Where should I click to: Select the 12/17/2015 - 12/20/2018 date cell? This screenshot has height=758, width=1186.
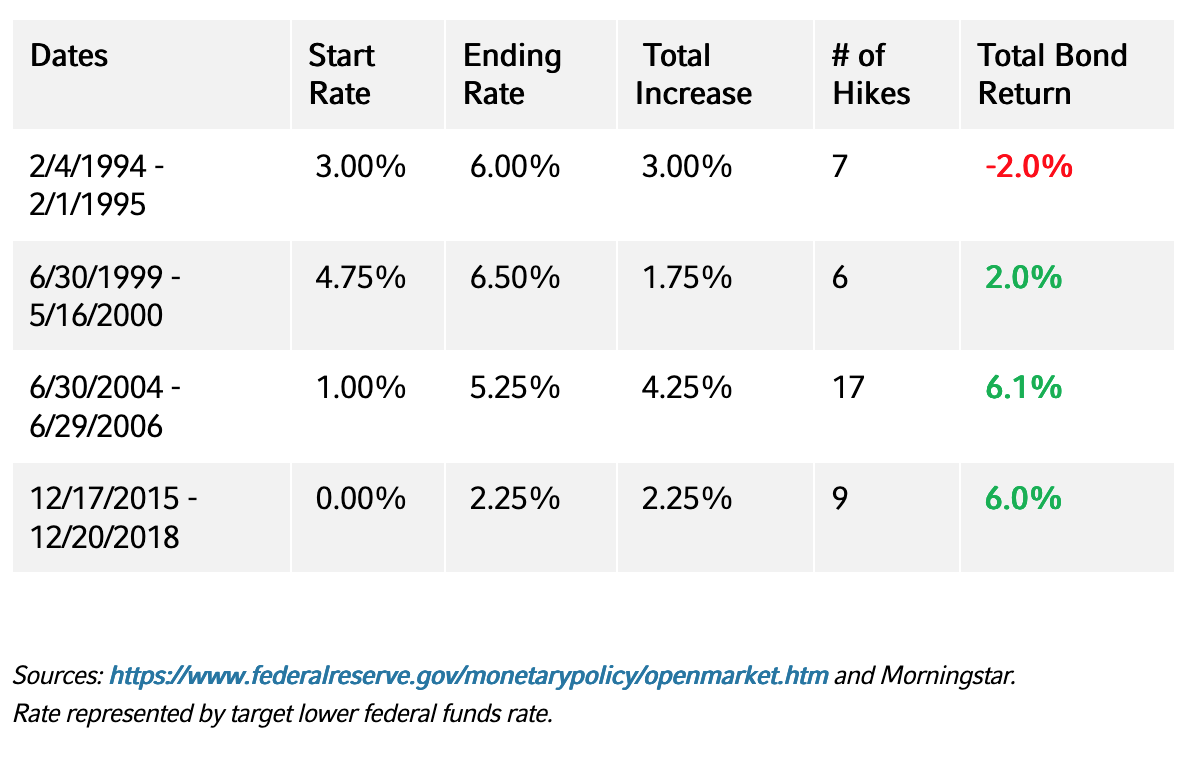pyautogui.click(x=114, y=517)
